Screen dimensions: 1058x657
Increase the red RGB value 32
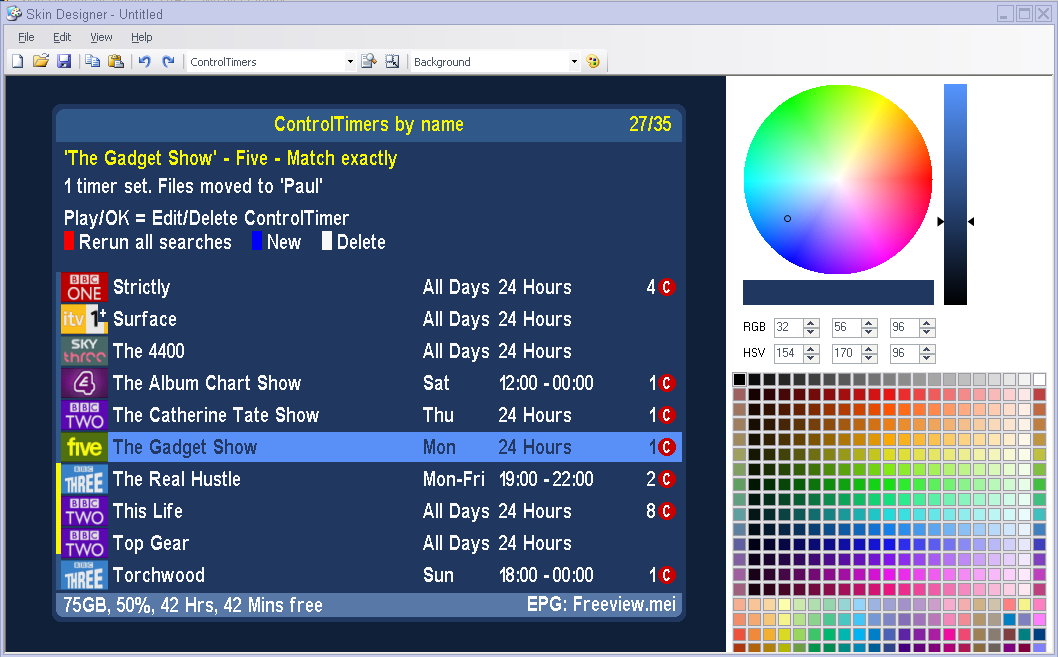click(x=812, y=323)
